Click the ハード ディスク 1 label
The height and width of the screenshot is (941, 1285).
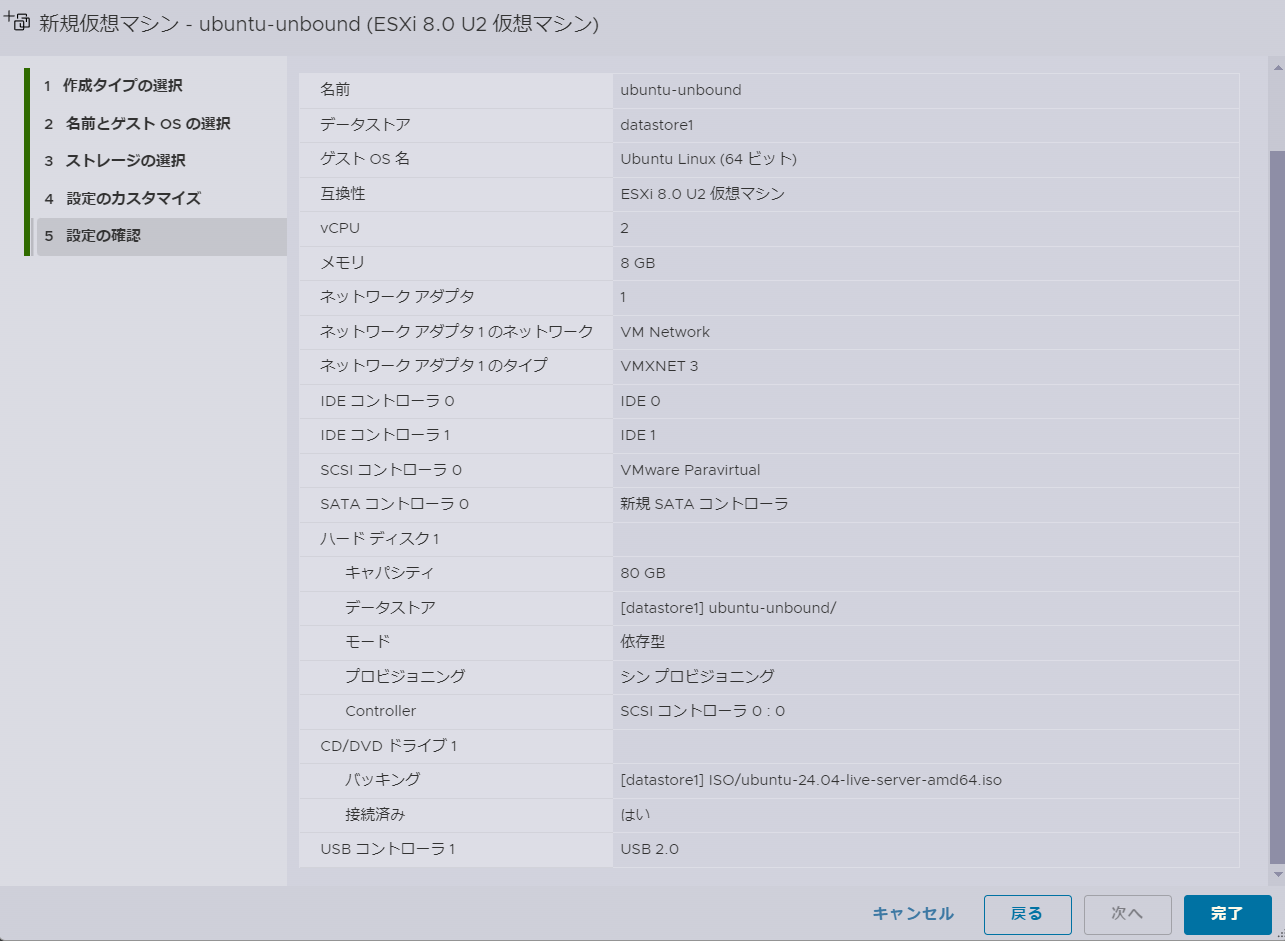tap(380, 539)
